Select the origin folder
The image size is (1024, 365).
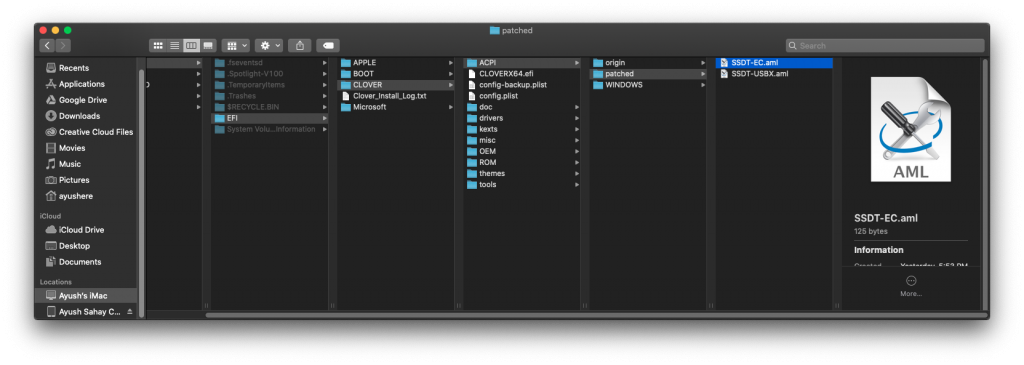click(x=648, y=63)
